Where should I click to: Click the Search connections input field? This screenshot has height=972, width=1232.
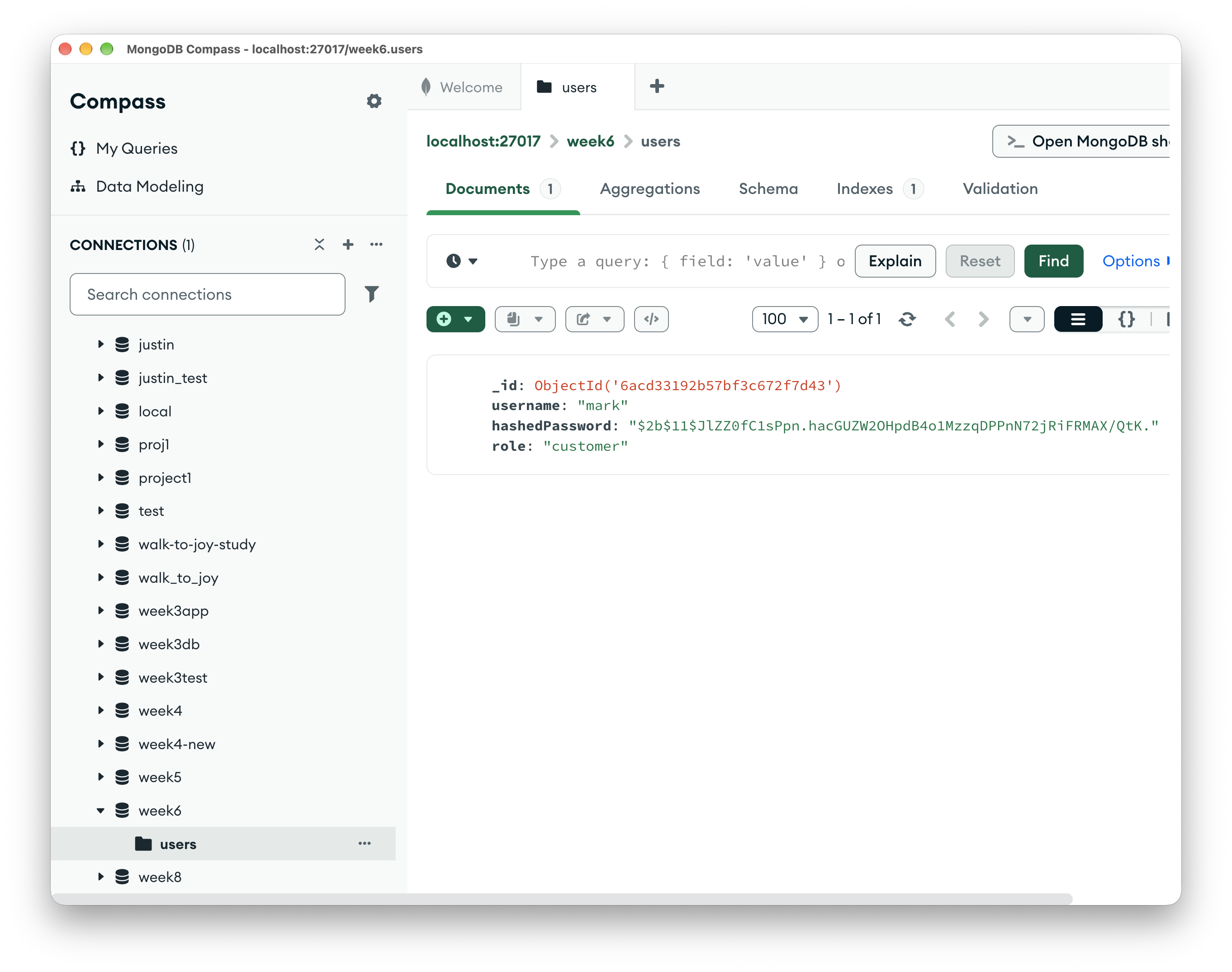pos(207,294)
